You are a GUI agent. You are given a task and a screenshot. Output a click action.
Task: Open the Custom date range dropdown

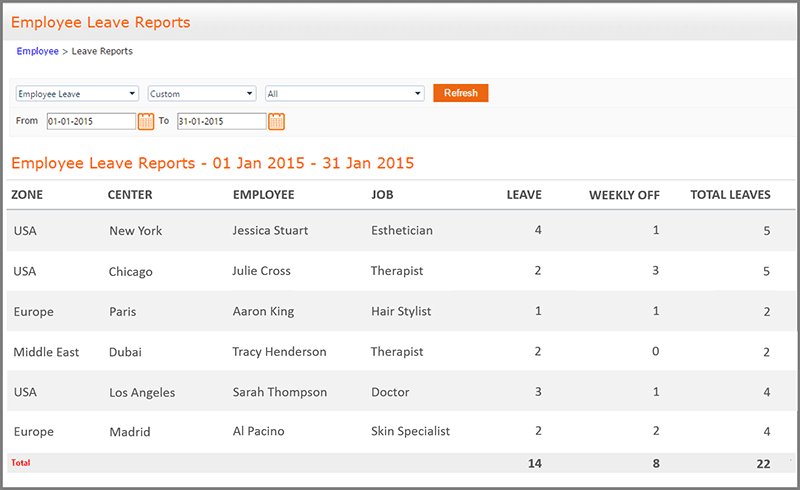click(202, 93)
